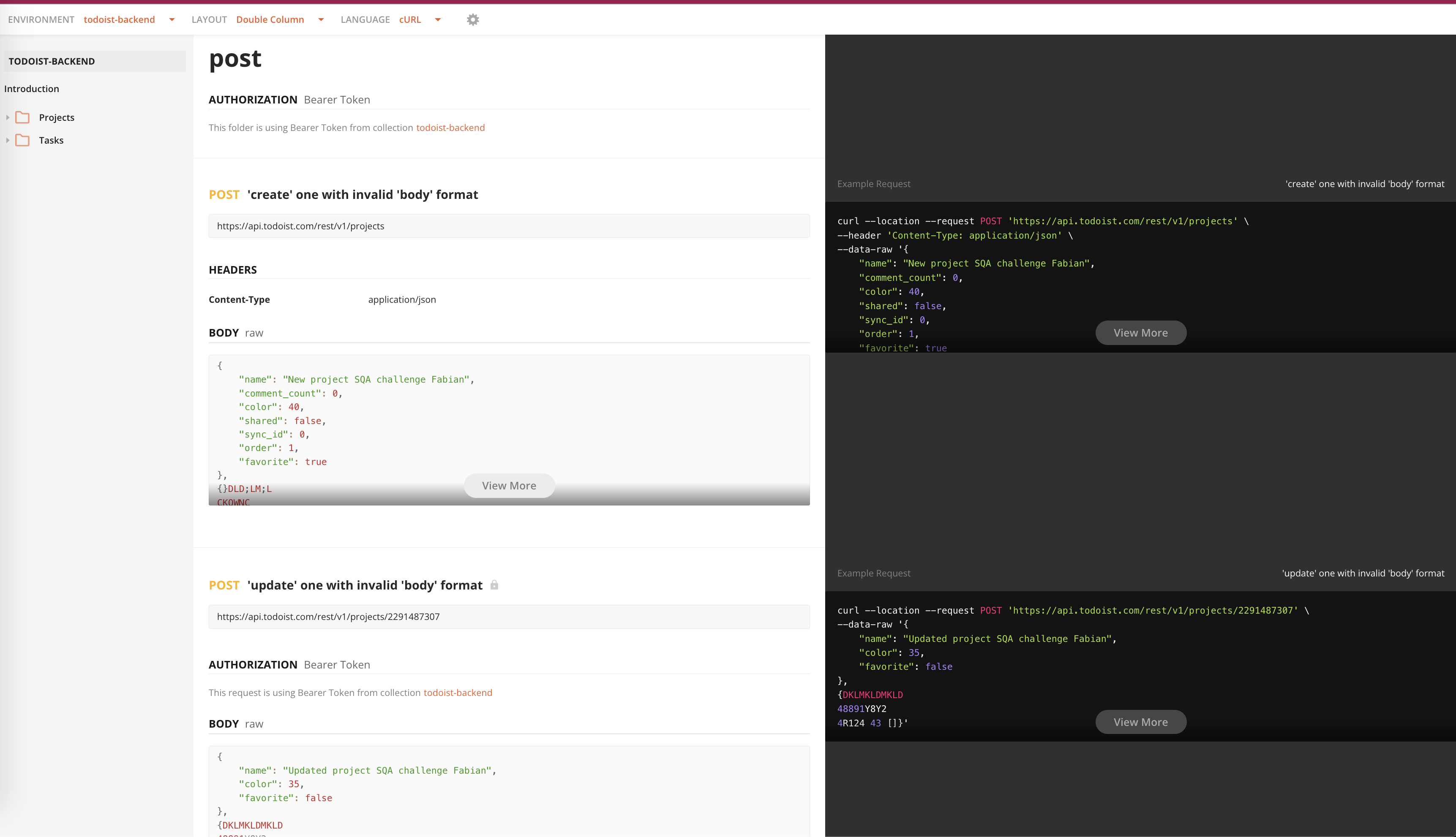Click the Projects folder icon in sidebar
Viewport: 1456px width, 837px height.
click(x=22, y=117)
